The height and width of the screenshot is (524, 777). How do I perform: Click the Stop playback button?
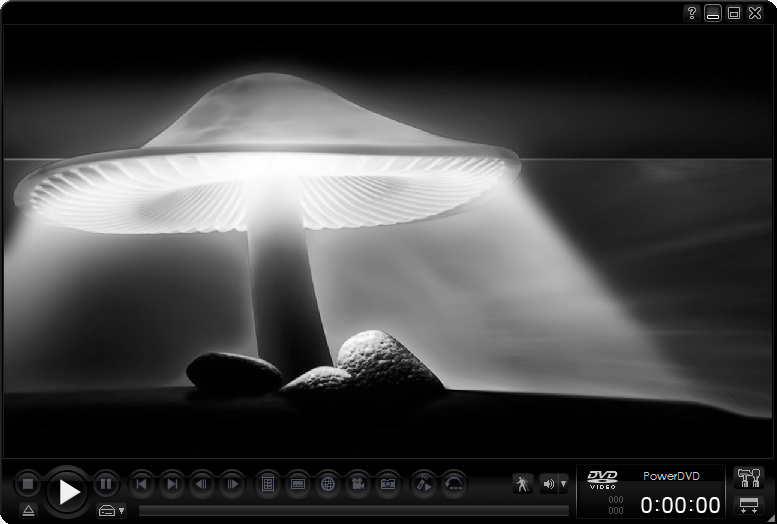pyautogui.click(x=28, y=484)
